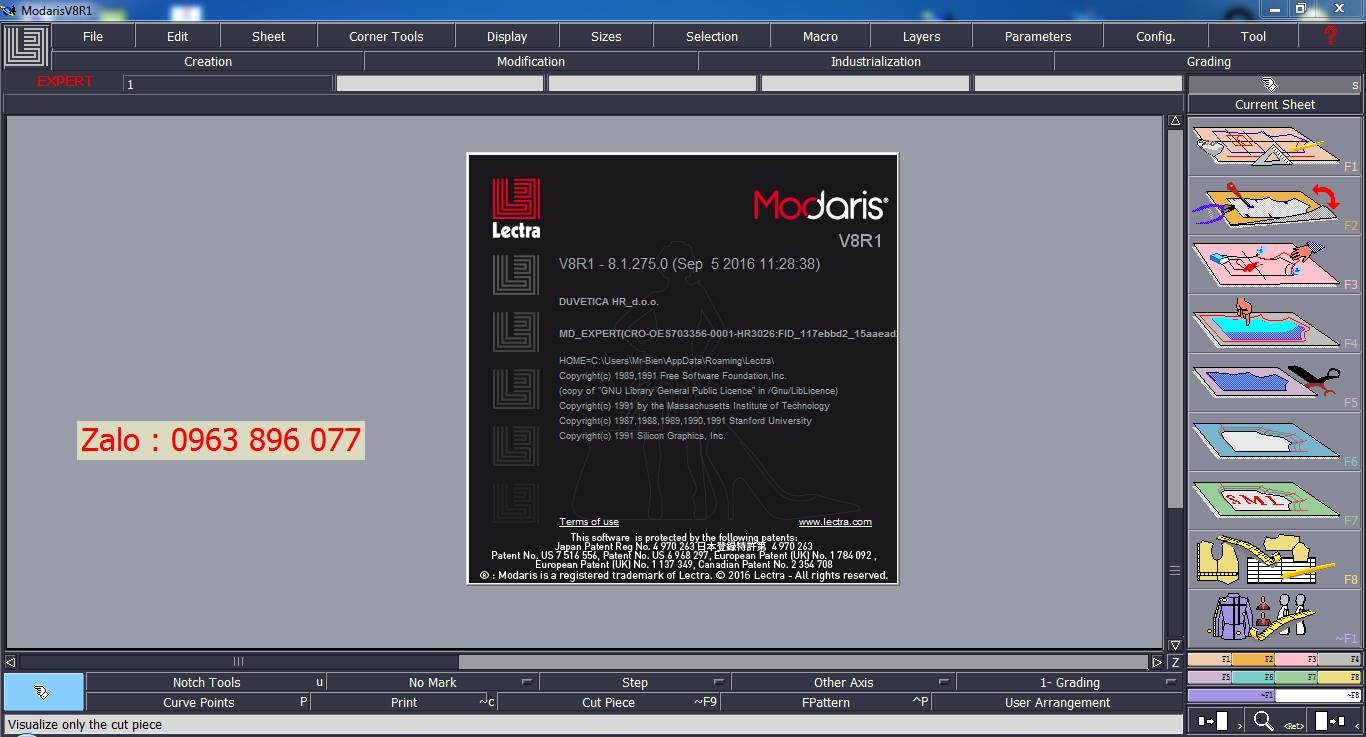Open the F1 points and lines toolbox

(x=1274, y=147)
